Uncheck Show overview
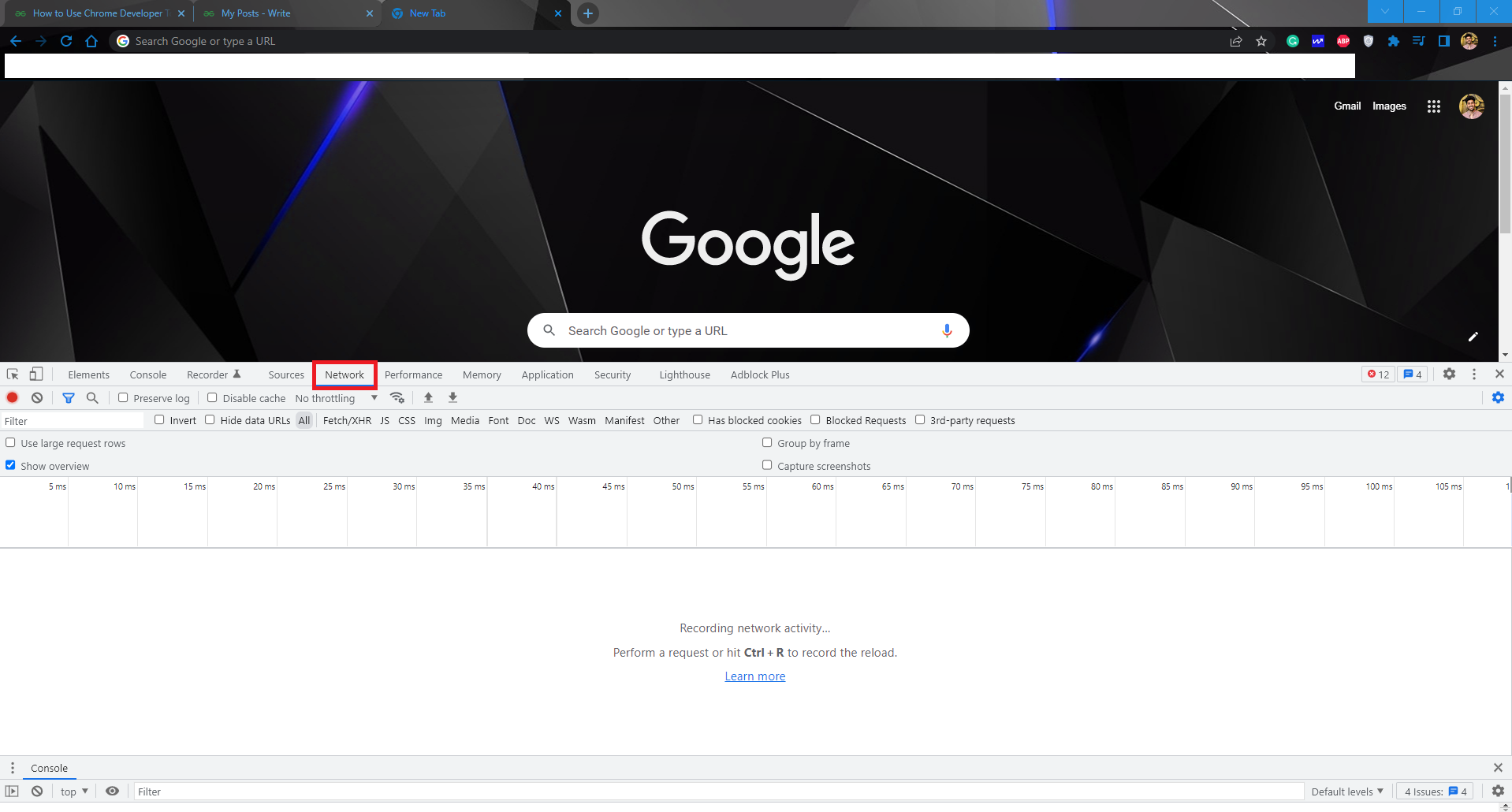 click(x=10, y=465)
